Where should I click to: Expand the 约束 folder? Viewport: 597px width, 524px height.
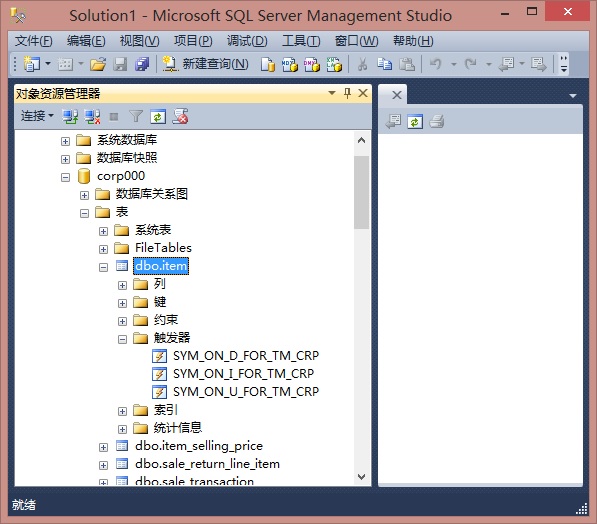(x=122, y=321)
